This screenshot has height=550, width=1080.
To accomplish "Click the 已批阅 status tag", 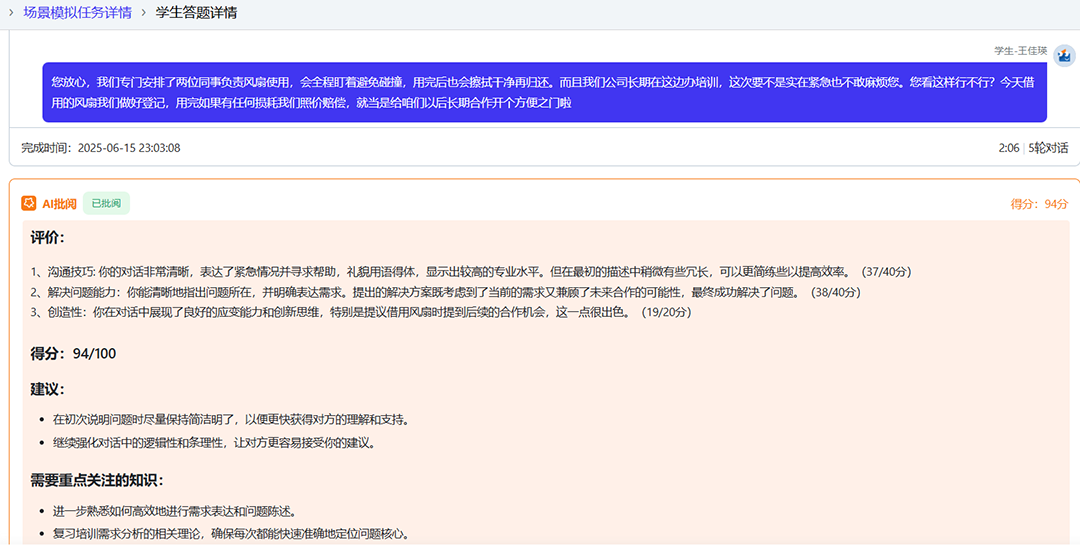I will pos(106,203).
